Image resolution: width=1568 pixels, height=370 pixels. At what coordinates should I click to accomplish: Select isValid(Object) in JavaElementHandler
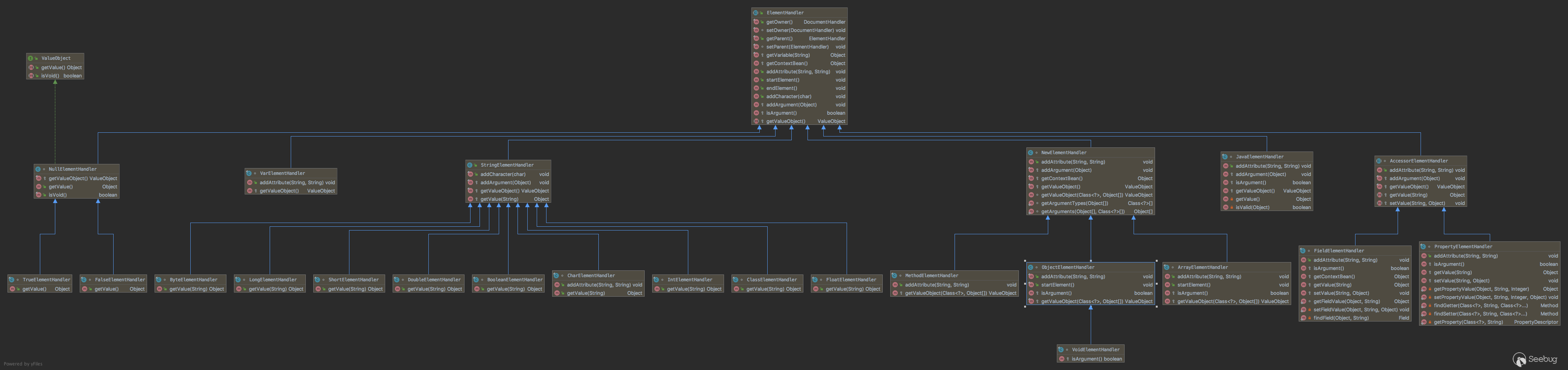(x=1252, y=208)
